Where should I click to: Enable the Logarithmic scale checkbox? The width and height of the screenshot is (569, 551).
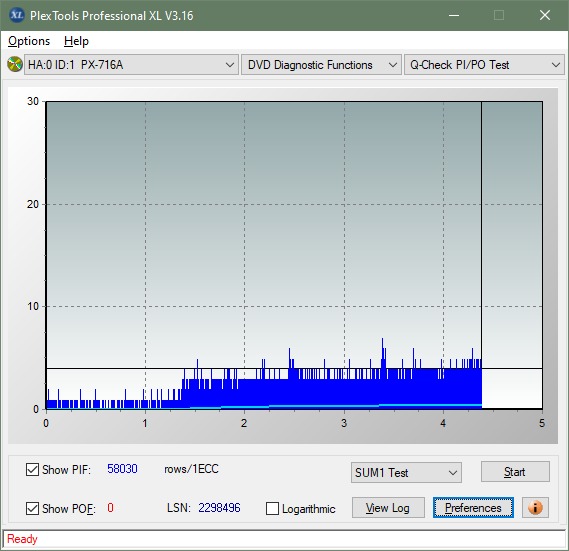[272, 509]
